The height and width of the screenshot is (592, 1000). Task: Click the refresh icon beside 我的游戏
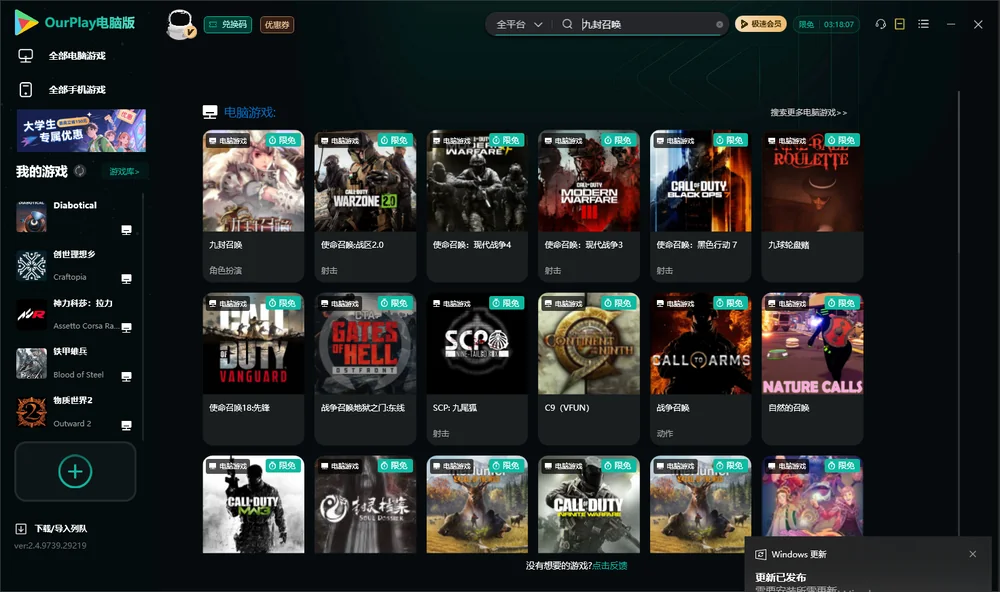(80, 171)
